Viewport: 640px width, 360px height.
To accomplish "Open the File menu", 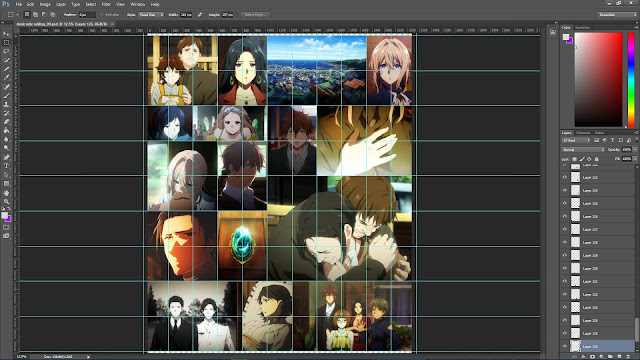I will point(19,4).
